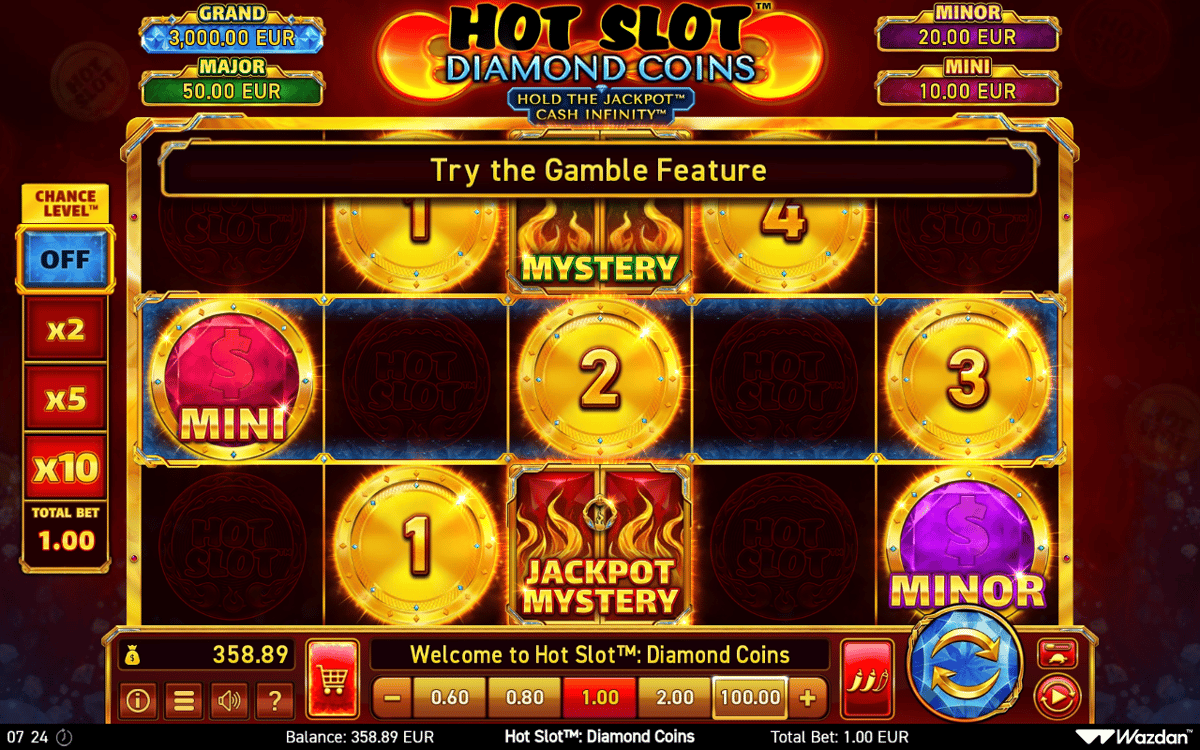Enable the x2 Chance Level
The width and height of the screenshot is (1200, 750).
point(65,329)
